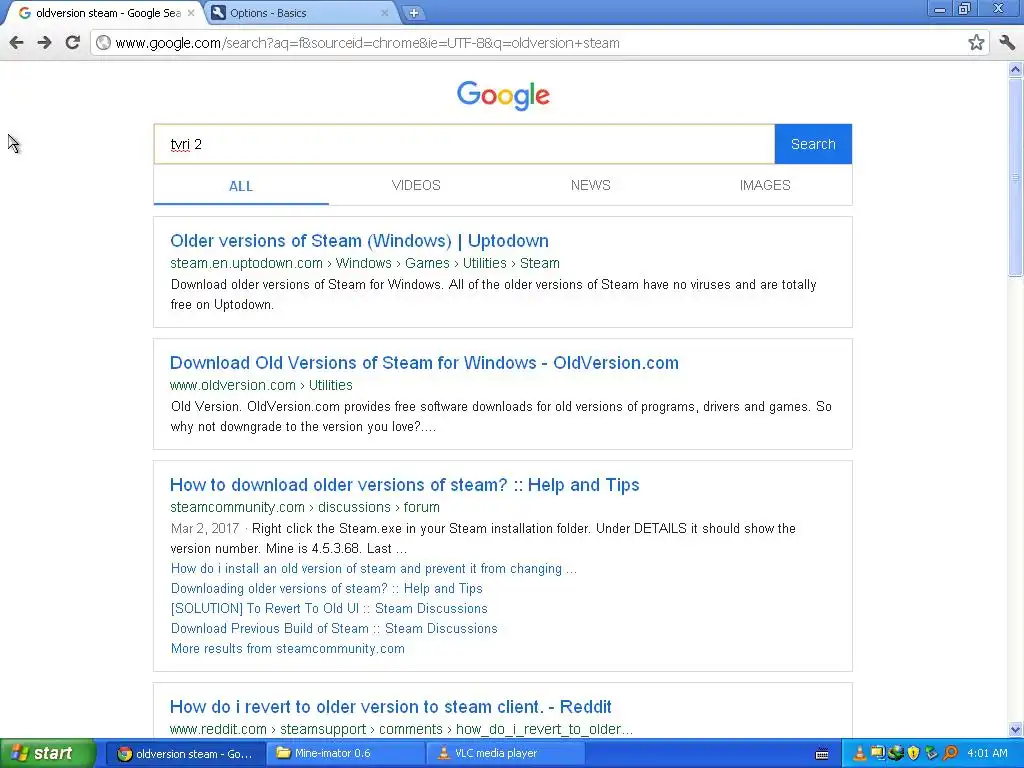The width and height of the screenshot is (1024, 768).
Task: Open Chrome wrench settings menu
Action: point(1007,43)
